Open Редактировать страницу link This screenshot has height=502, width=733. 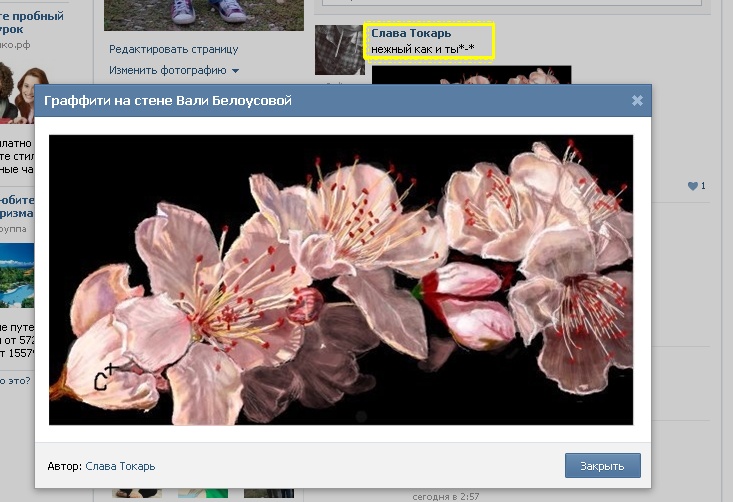pos(173,49)
